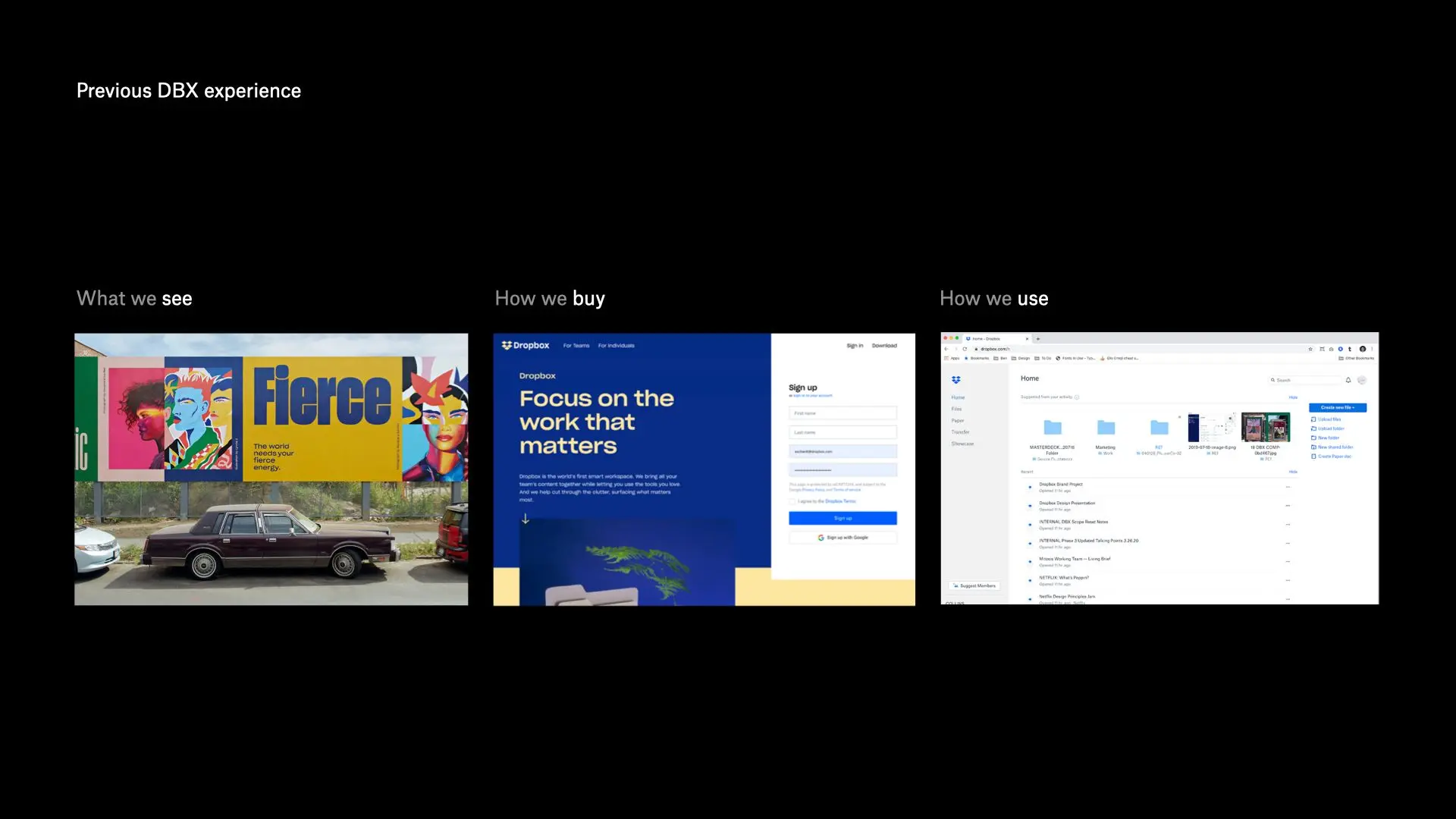
Task: Open the more options menu for 'Dropbox Brand Project'
Action: 1288,487
